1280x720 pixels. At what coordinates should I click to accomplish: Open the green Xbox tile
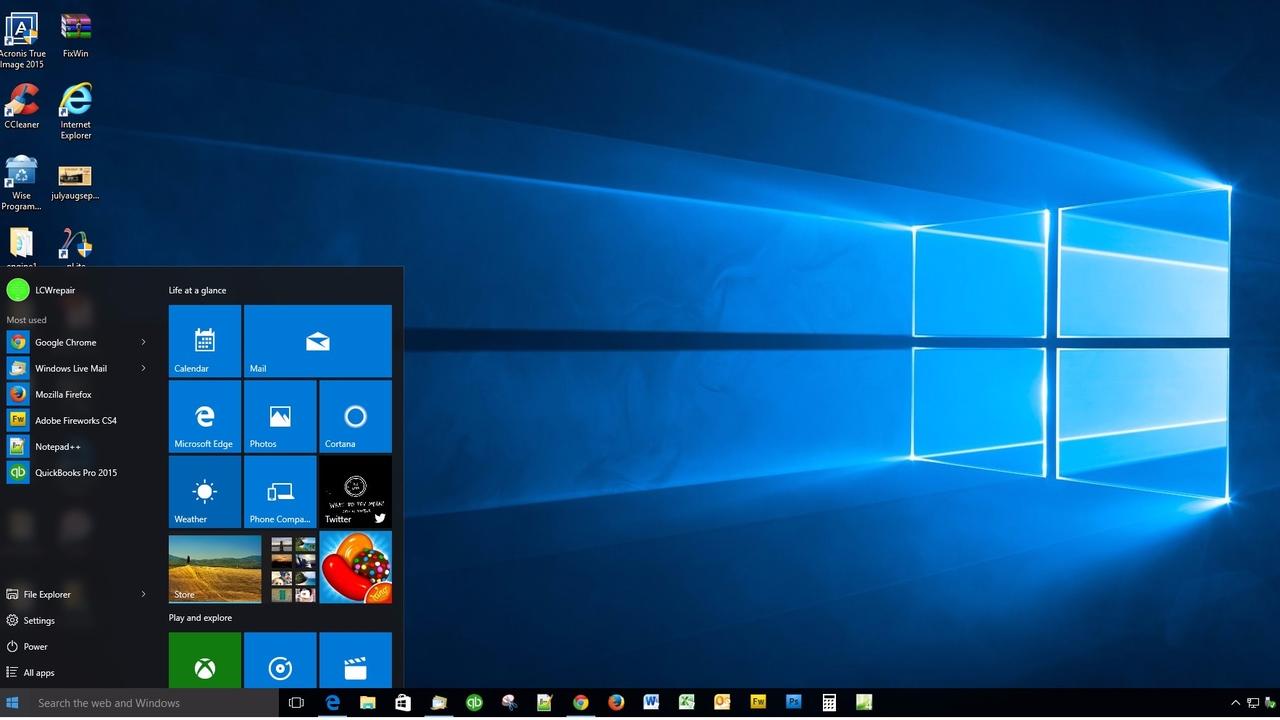pos(205,660)
